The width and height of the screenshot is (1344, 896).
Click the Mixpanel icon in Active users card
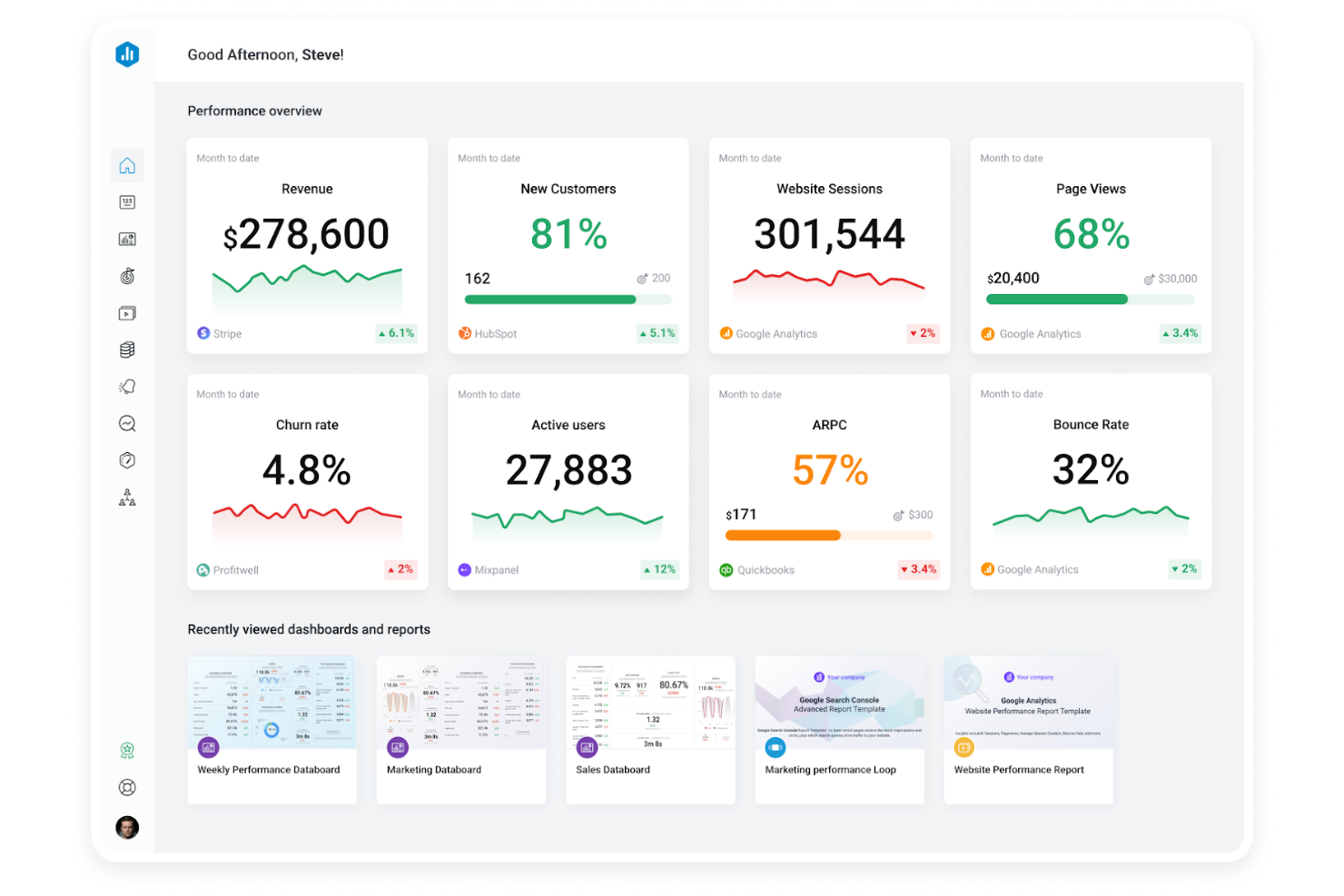[465, 570]
